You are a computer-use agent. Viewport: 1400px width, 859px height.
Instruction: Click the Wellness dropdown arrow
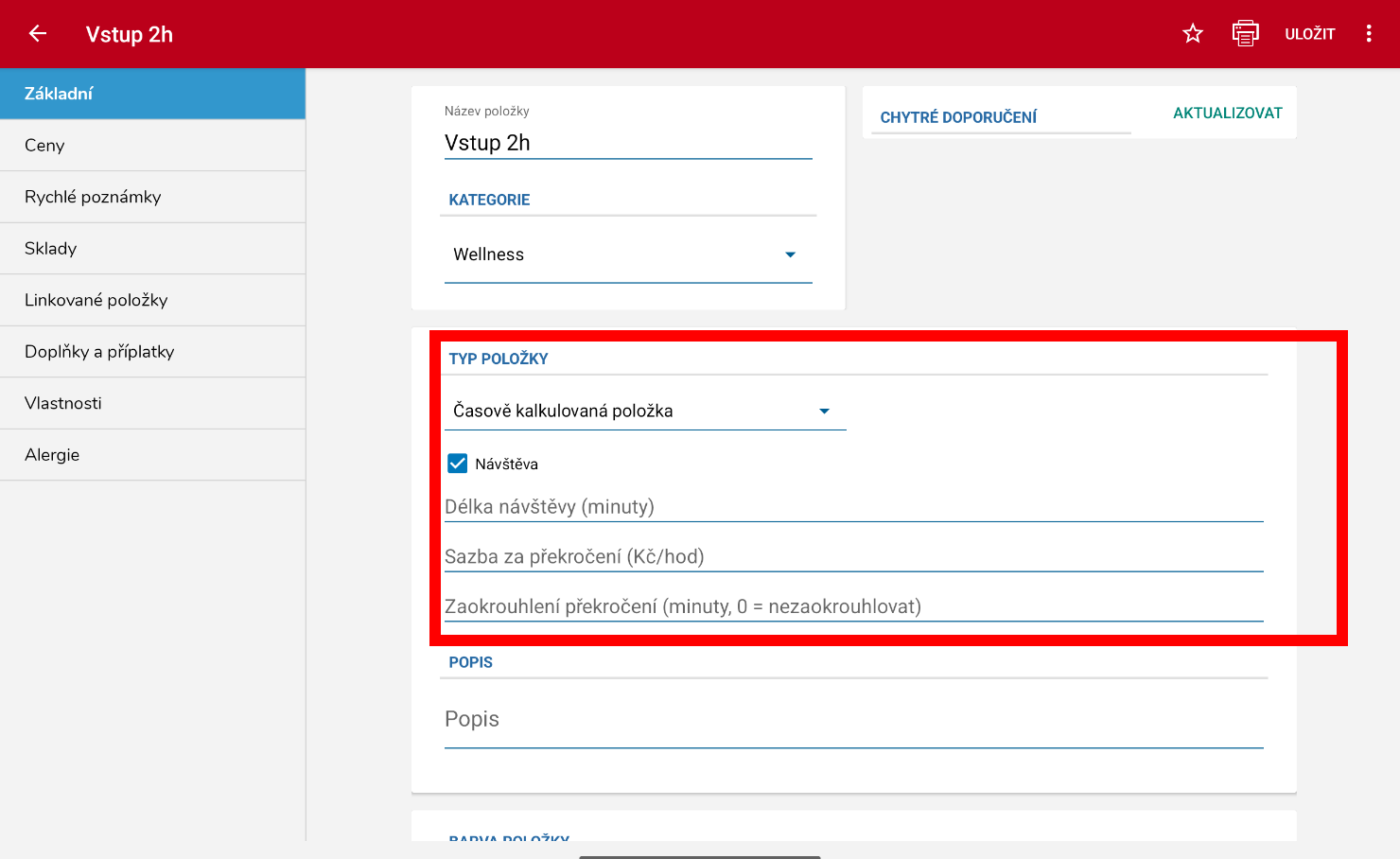tap(791, 254)
